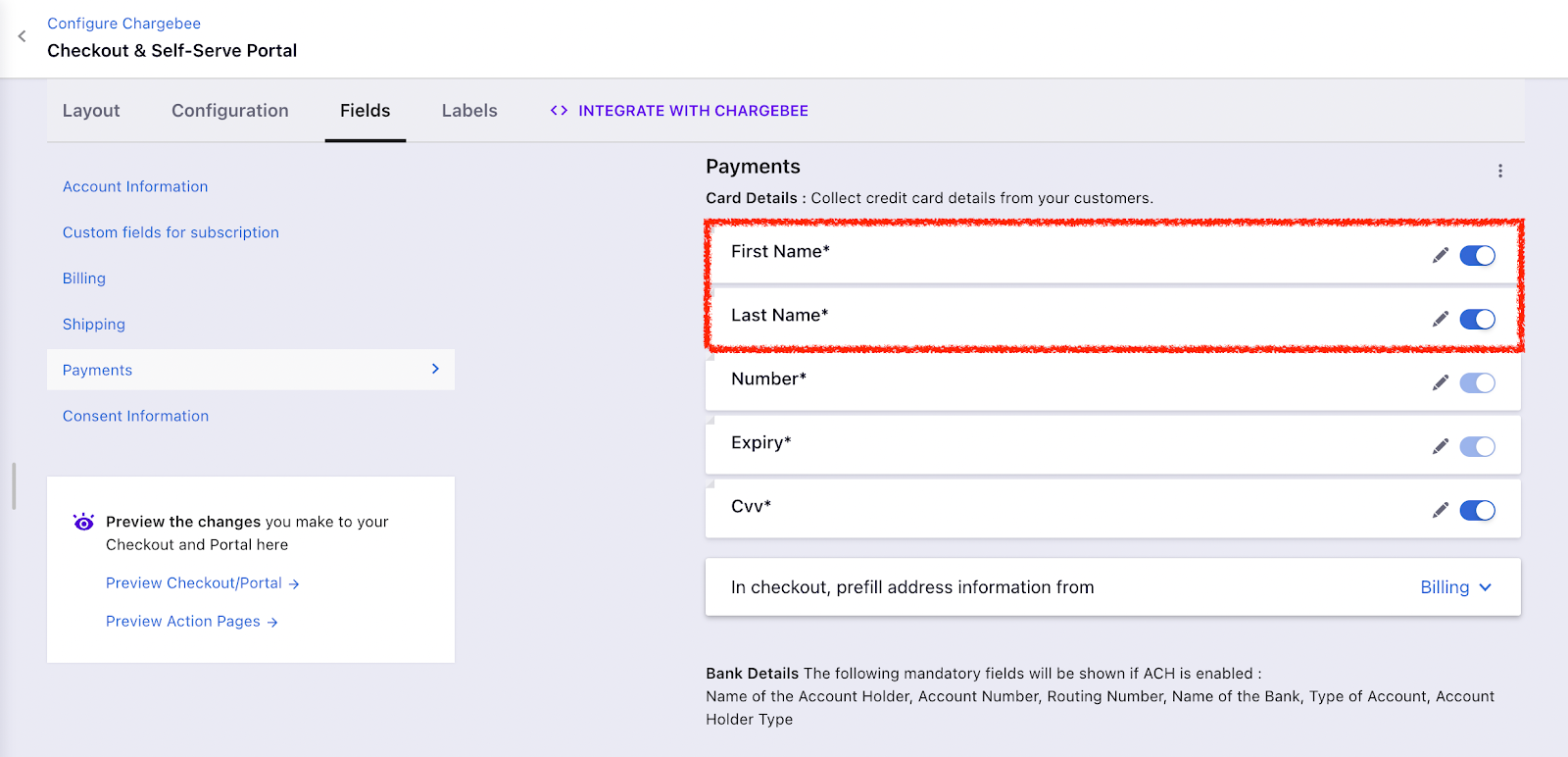The image size is (1568, 757).
Task: Click the pencil icon for Last Name
Action: tap(1440, 320)
